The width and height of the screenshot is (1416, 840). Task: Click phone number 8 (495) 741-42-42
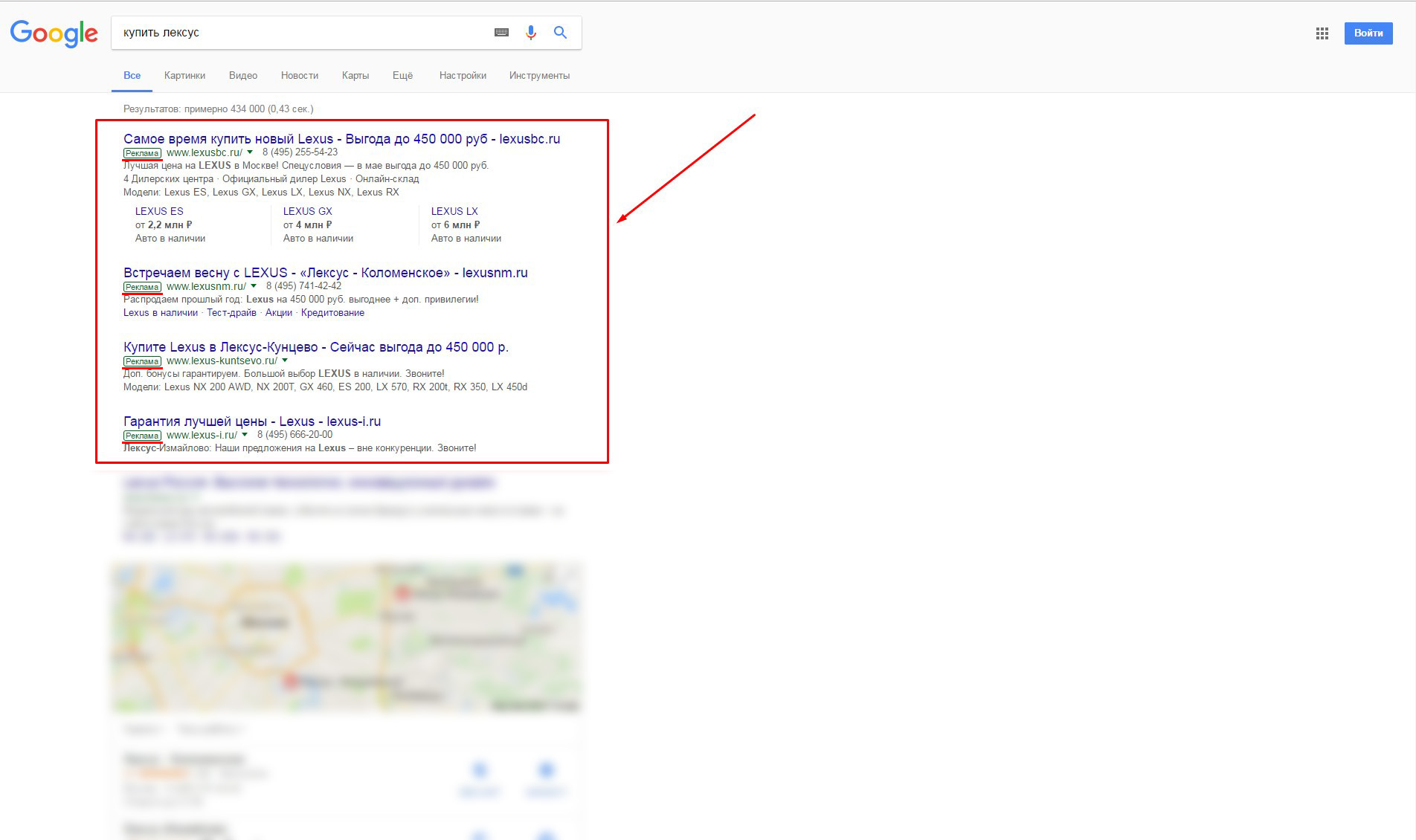tap(303, 286)
